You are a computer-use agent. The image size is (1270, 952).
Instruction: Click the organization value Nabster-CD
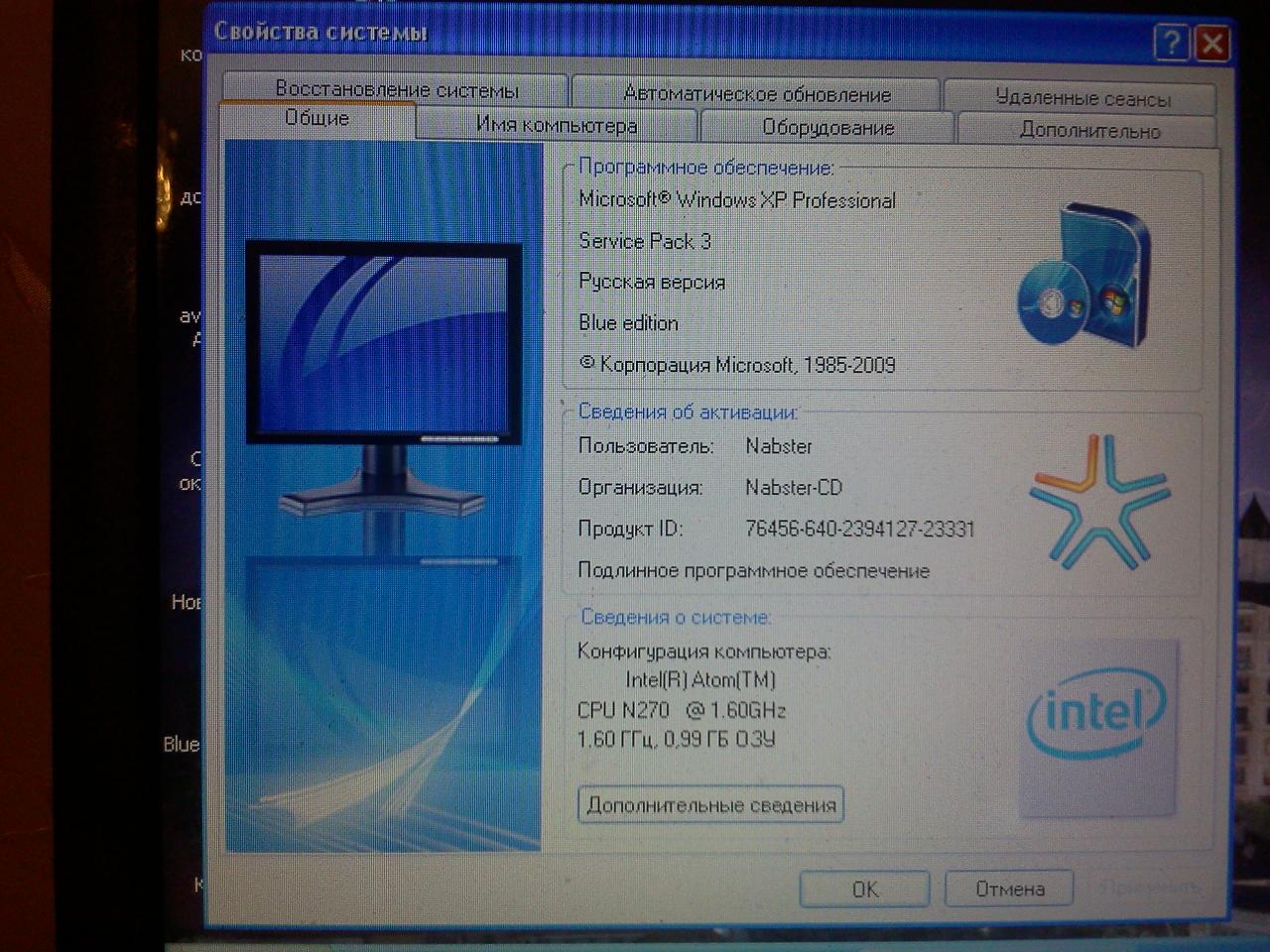(794, 487)
